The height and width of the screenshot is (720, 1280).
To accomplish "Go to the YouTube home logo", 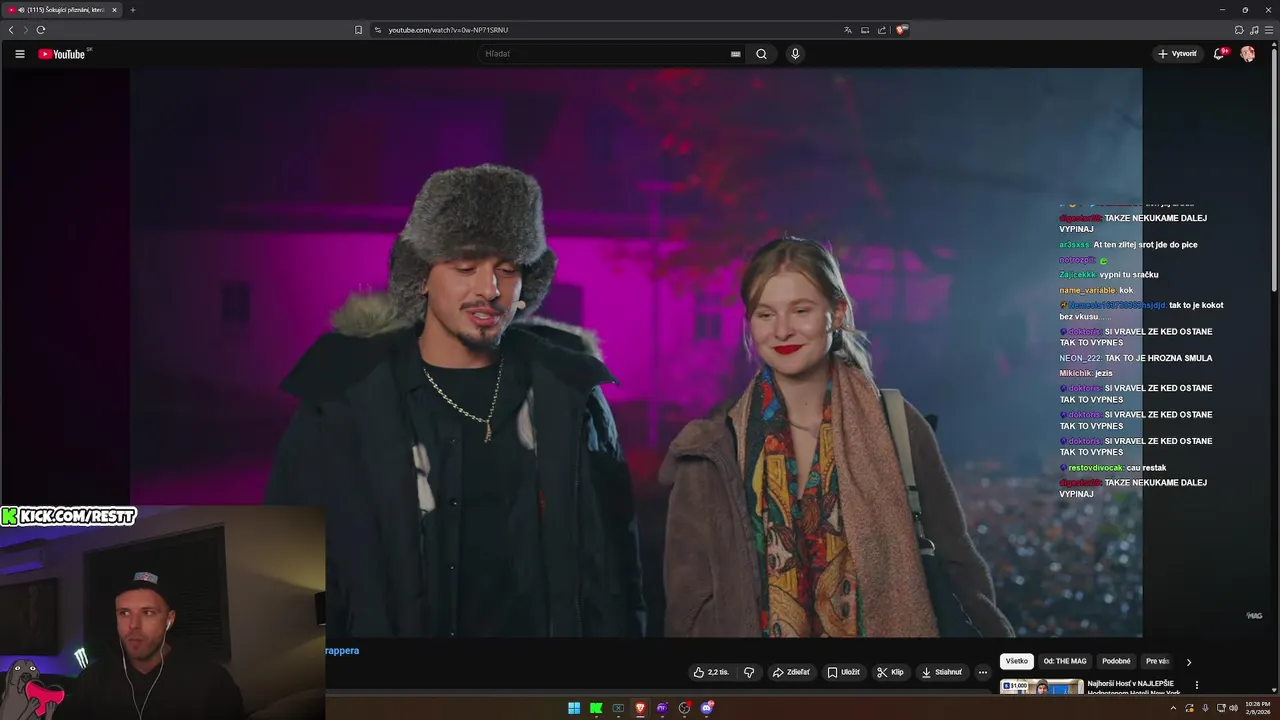I will tap(63, 54).
